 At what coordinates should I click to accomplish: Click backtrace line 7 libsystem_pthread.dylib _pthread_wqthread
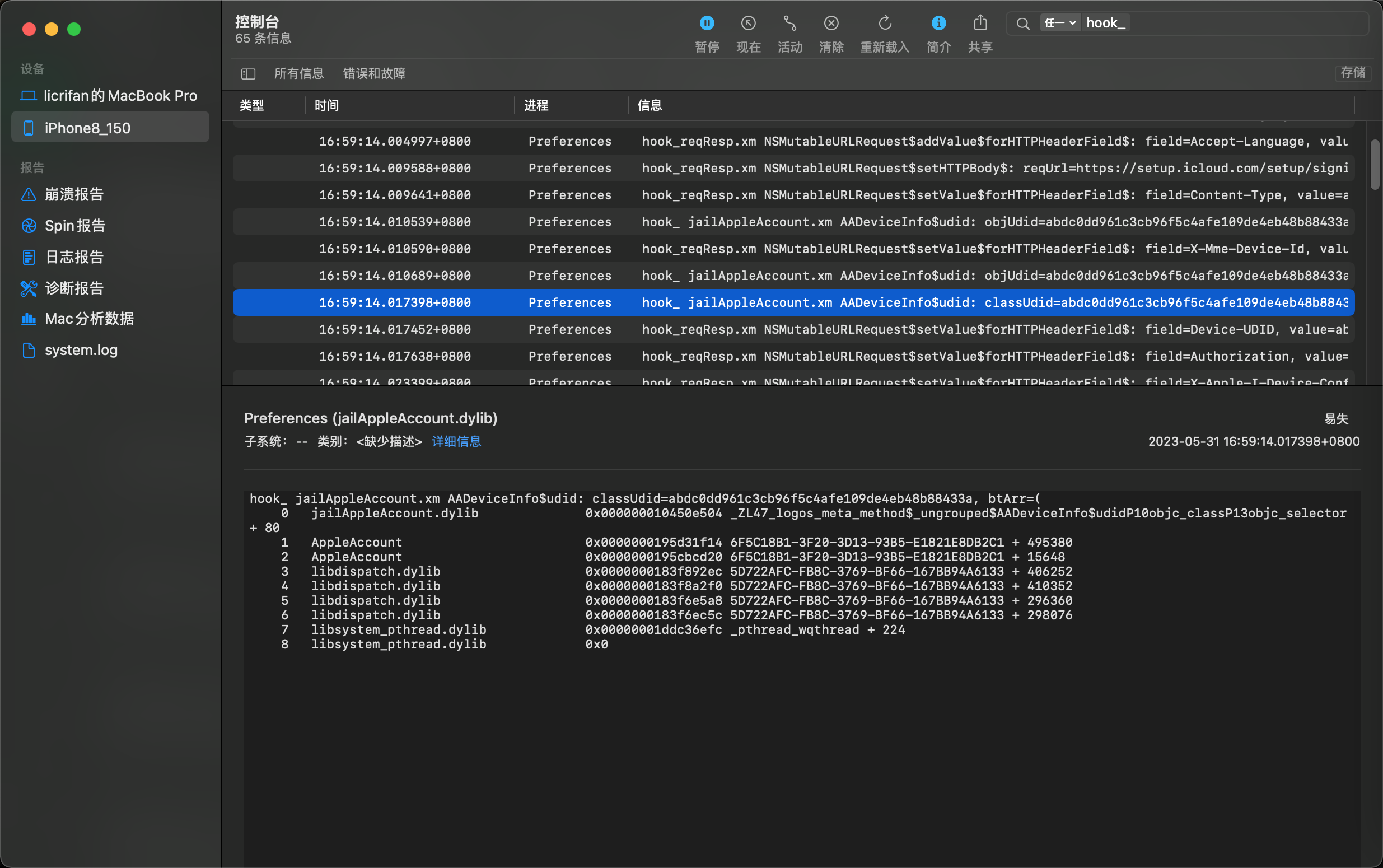pyautogui.click(x=592, y=630)
